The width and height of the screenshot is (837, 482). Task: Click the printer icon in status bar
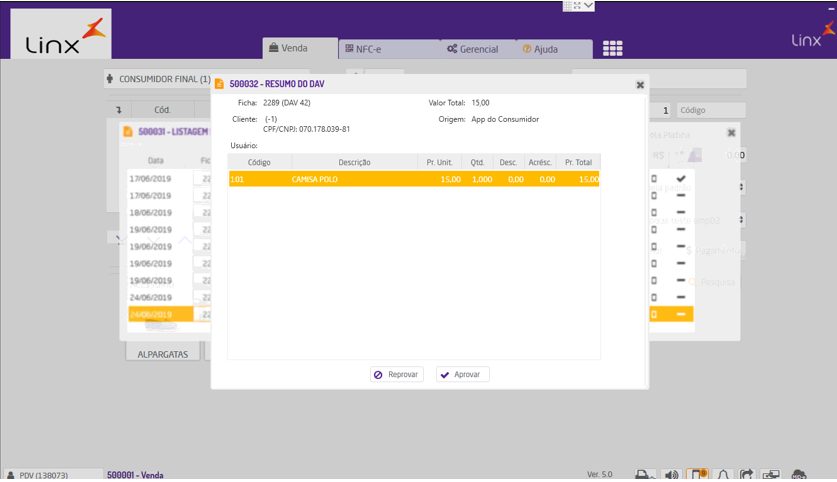646,474
